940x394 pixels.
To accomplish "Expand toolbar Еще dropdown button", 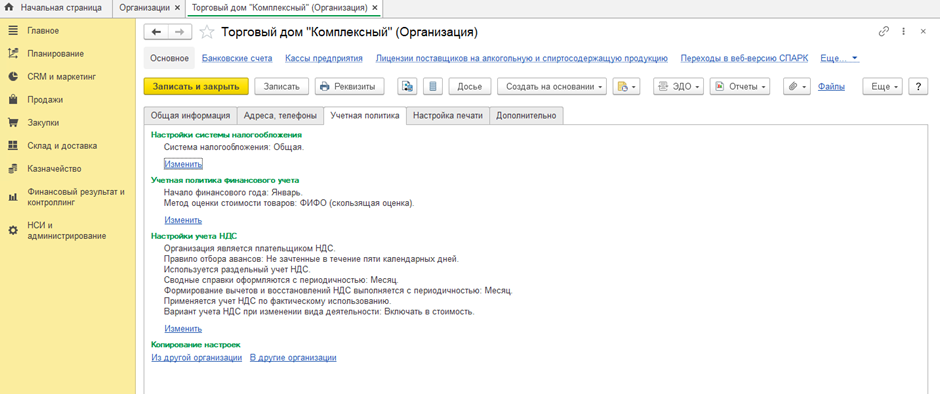I will tap(882, 86).
